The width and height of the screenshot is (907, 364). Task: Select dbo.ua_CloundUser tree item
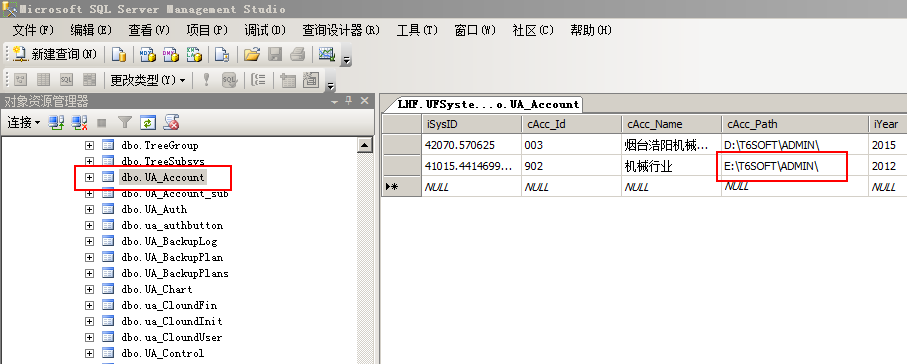coord(172,337)
